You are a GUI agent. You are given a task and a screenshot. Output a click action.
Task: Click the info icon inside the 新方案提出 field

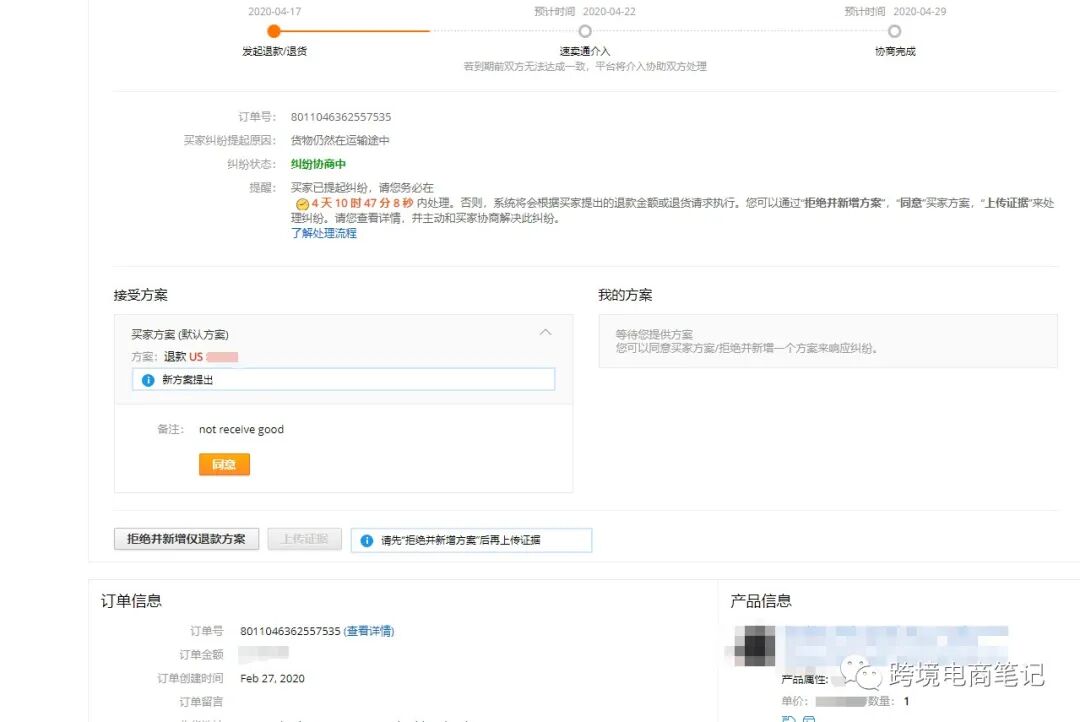pos(146,378)
